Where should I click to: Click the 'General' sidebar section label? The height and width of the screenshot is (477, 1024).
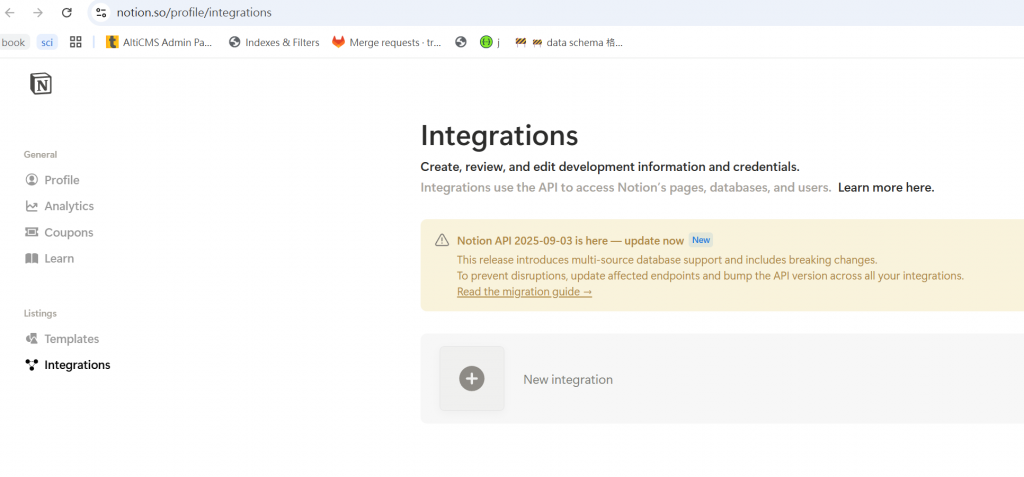(x=40, y=155)
